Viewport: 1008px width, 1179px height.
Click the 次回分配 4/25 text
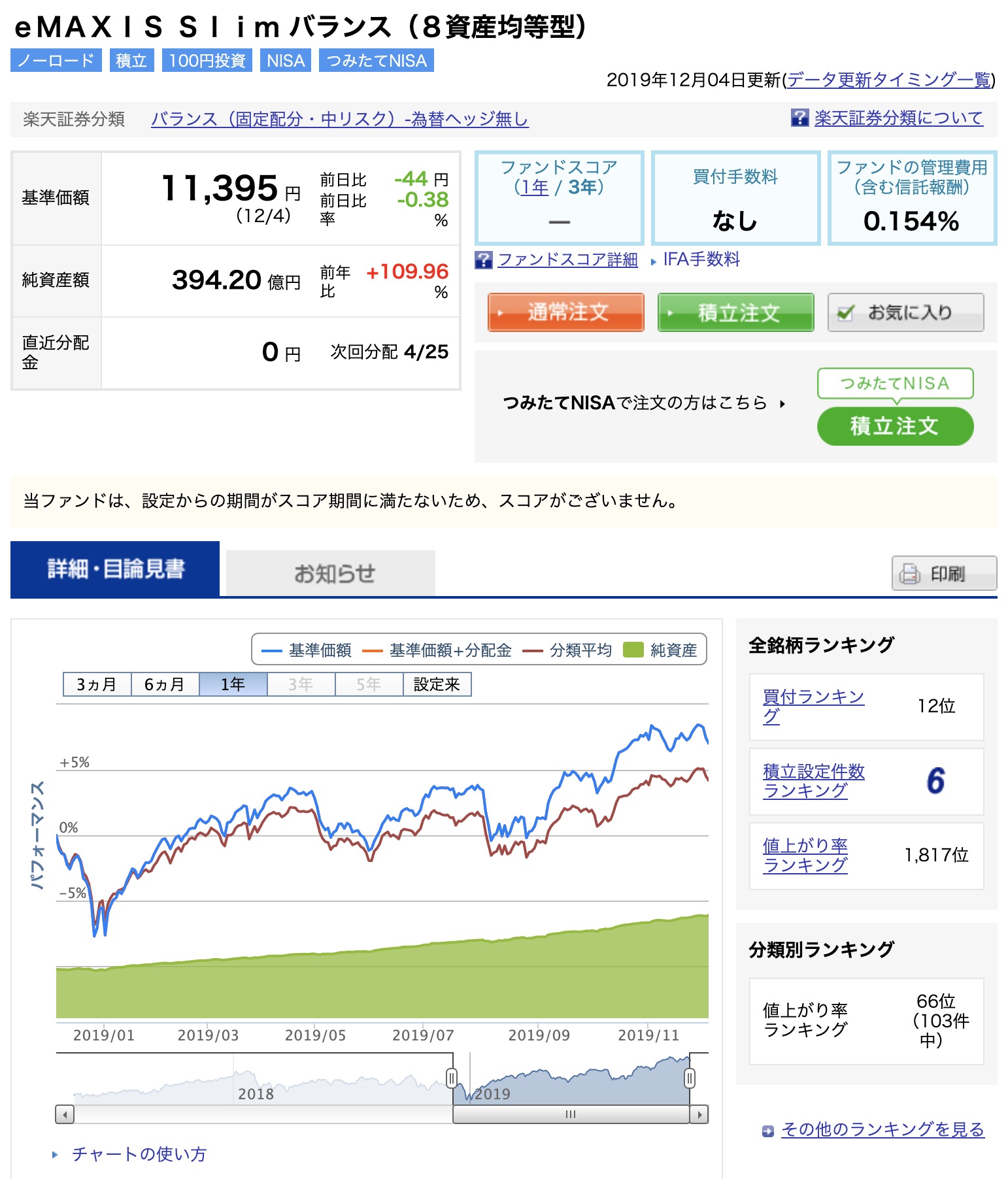(x=390, y=352)
